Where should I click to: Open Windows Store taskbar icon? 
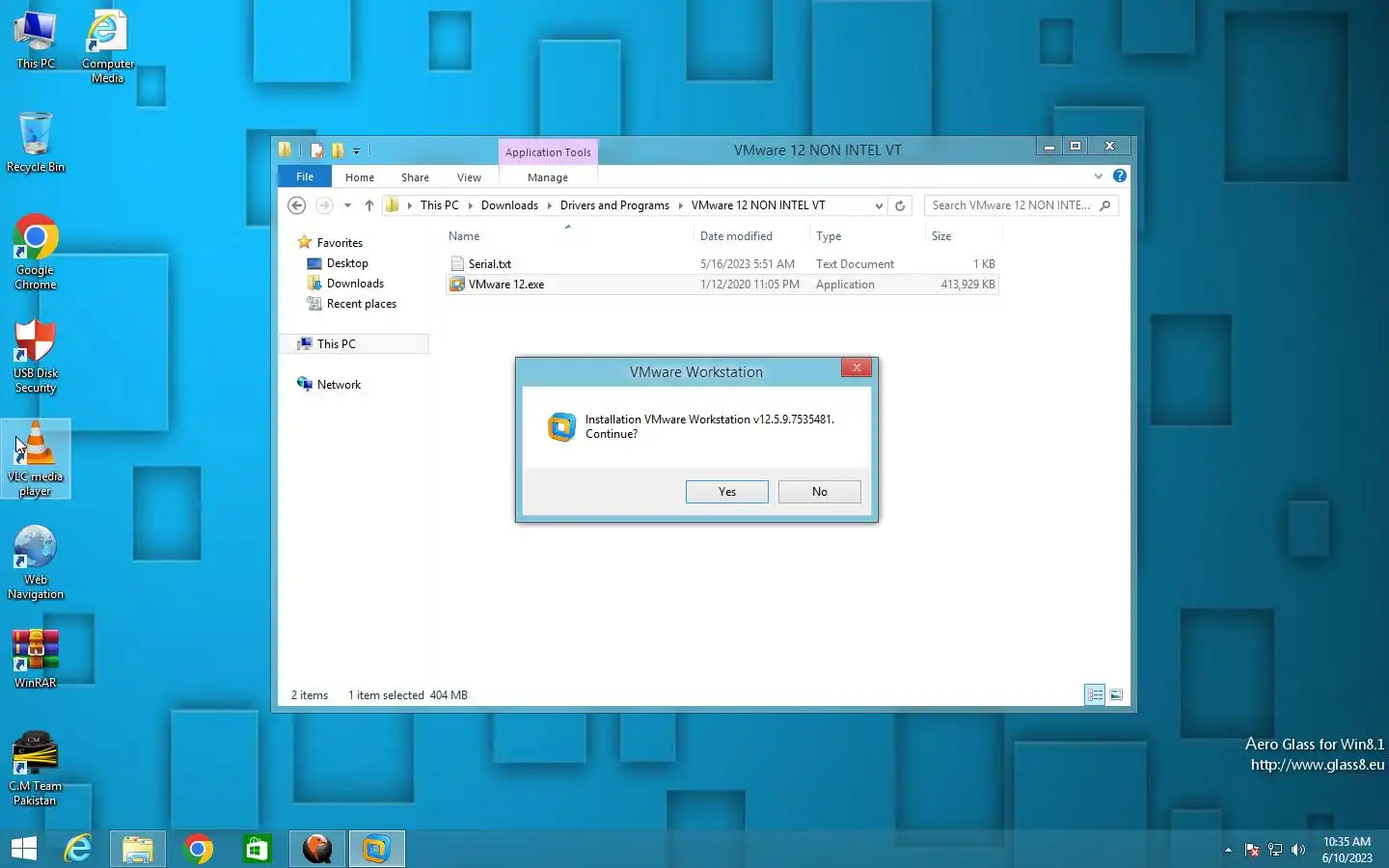[x=257, y=849]
